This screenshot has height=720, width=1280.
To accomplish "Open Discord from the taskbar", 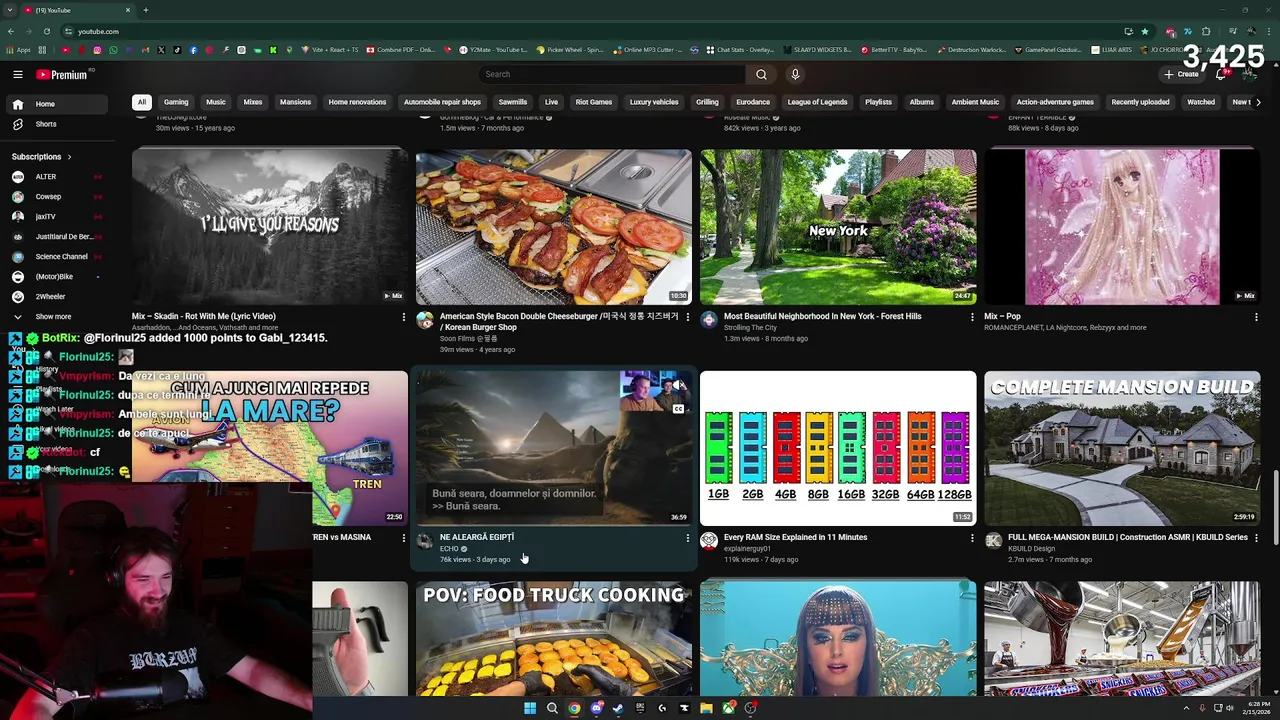I will point(596,708).
